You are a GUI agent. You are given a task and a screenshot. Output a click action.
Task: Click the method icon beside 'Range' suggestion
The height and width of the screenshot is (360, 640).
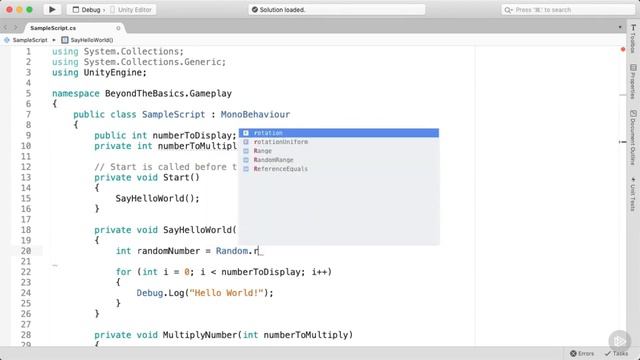(246, 151)
